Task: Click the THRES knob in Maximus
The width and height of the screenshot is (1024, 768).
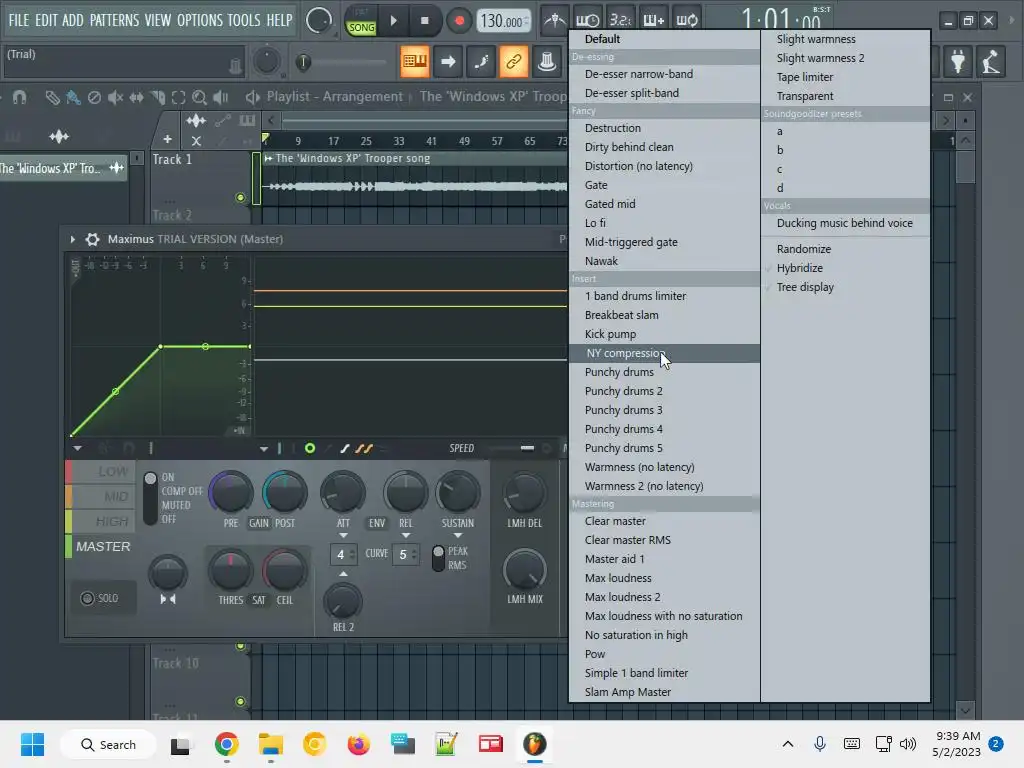Action: point(230,570)
